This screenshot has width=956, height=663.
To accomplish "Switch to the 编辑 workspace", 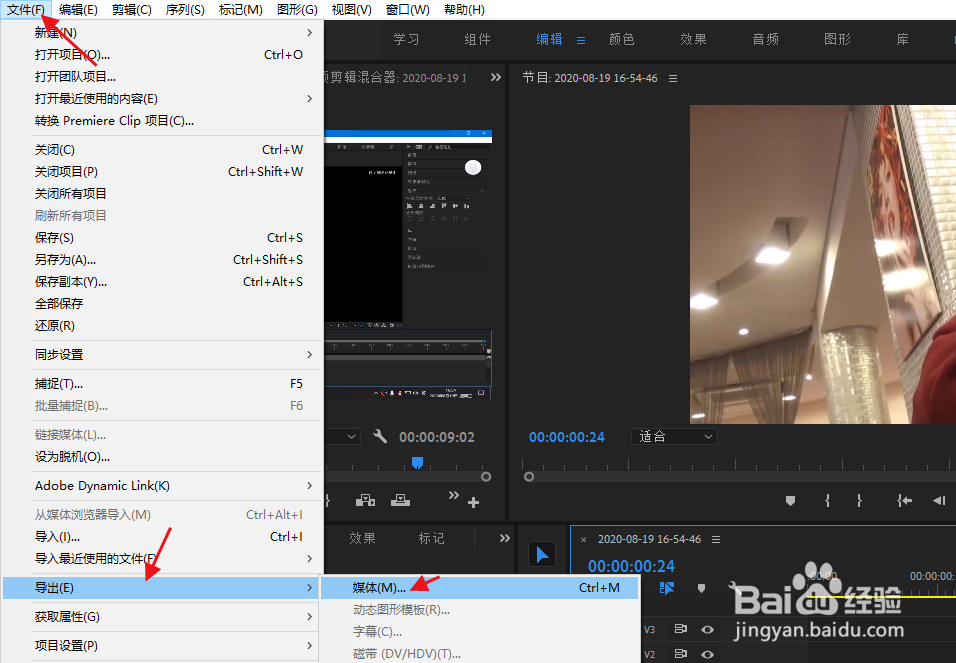I will 549,40.
